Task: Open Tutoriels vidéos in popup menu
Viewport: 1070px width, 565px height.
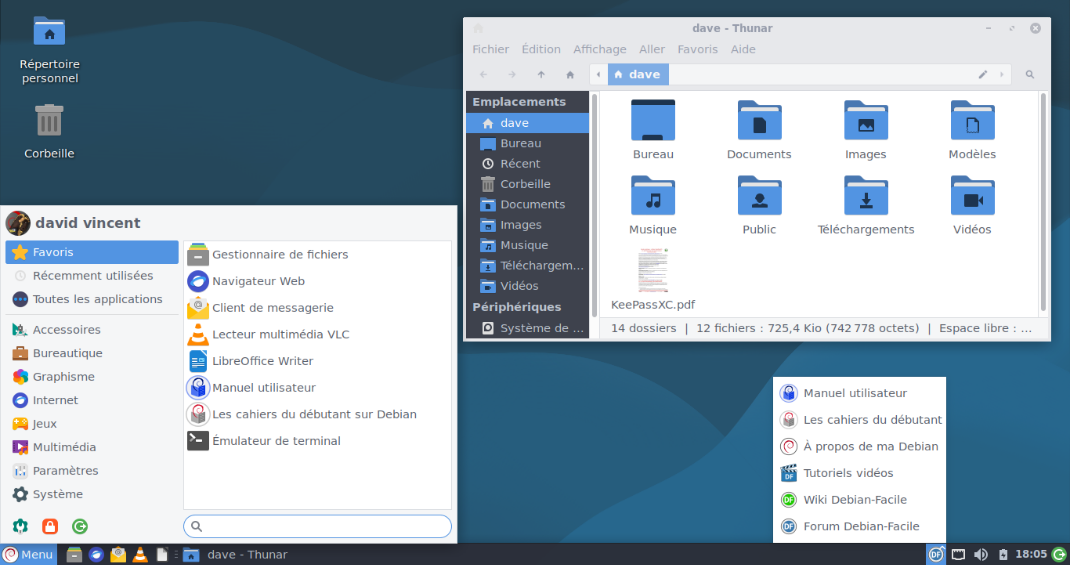Action: click(x=859, y=473)
